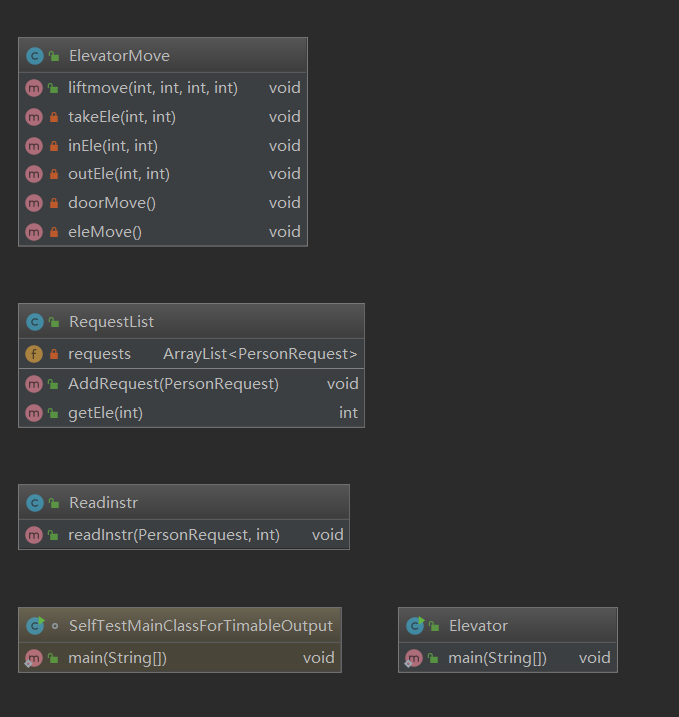Viewport: 679px width, 717px height.
Task: Select the inEle(int, int) method row
Action: click(x=113, y=146)
